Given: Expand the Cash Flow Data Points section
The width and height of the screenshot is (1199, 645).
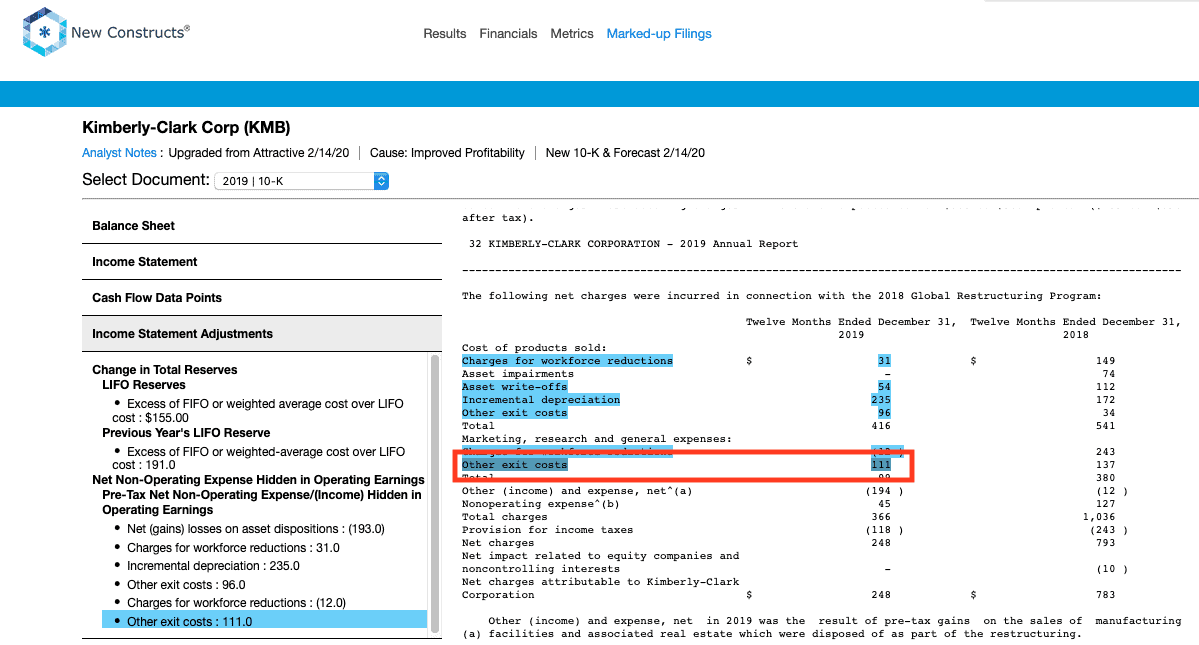Looking at the screenshot, I should click(262, 298).
